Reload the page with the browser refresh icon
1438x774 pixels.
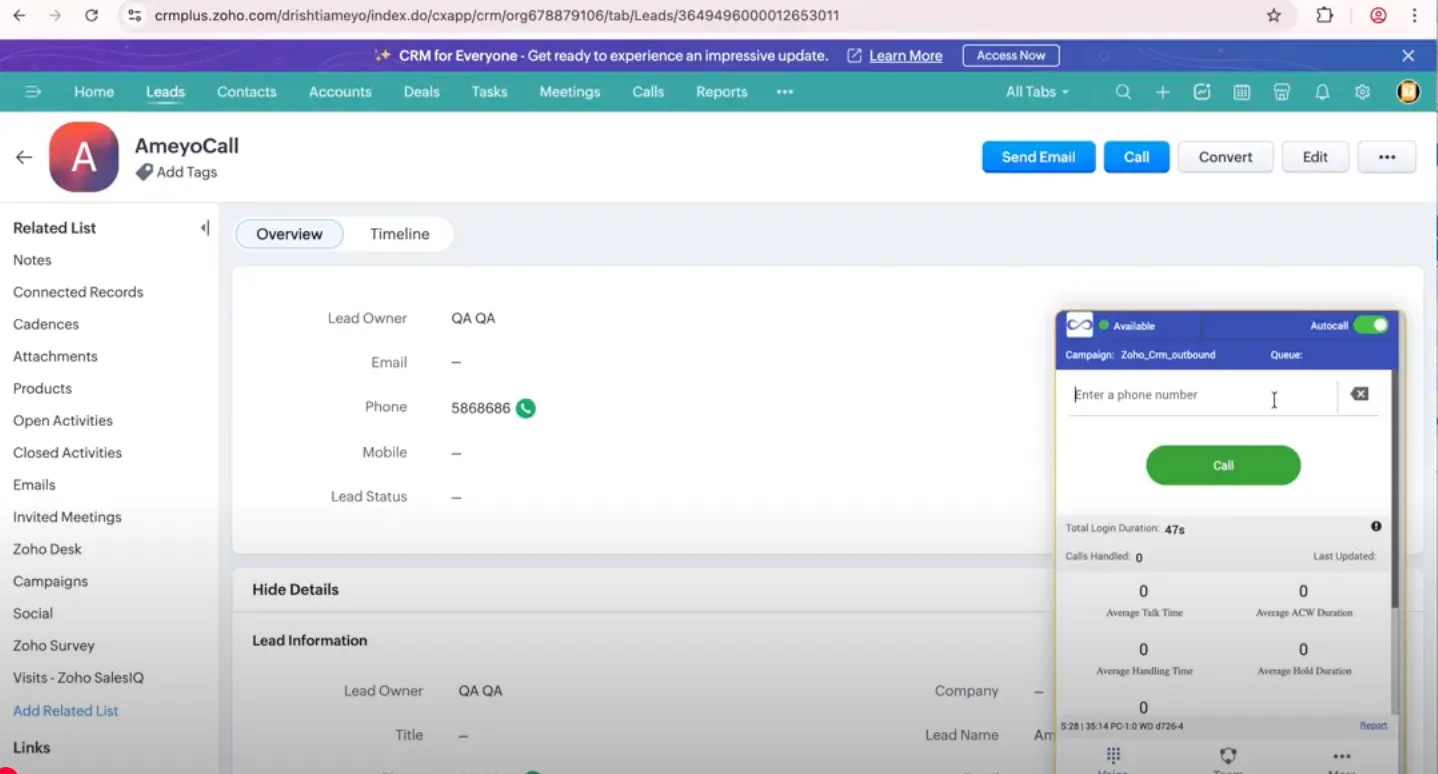[91, 15]
